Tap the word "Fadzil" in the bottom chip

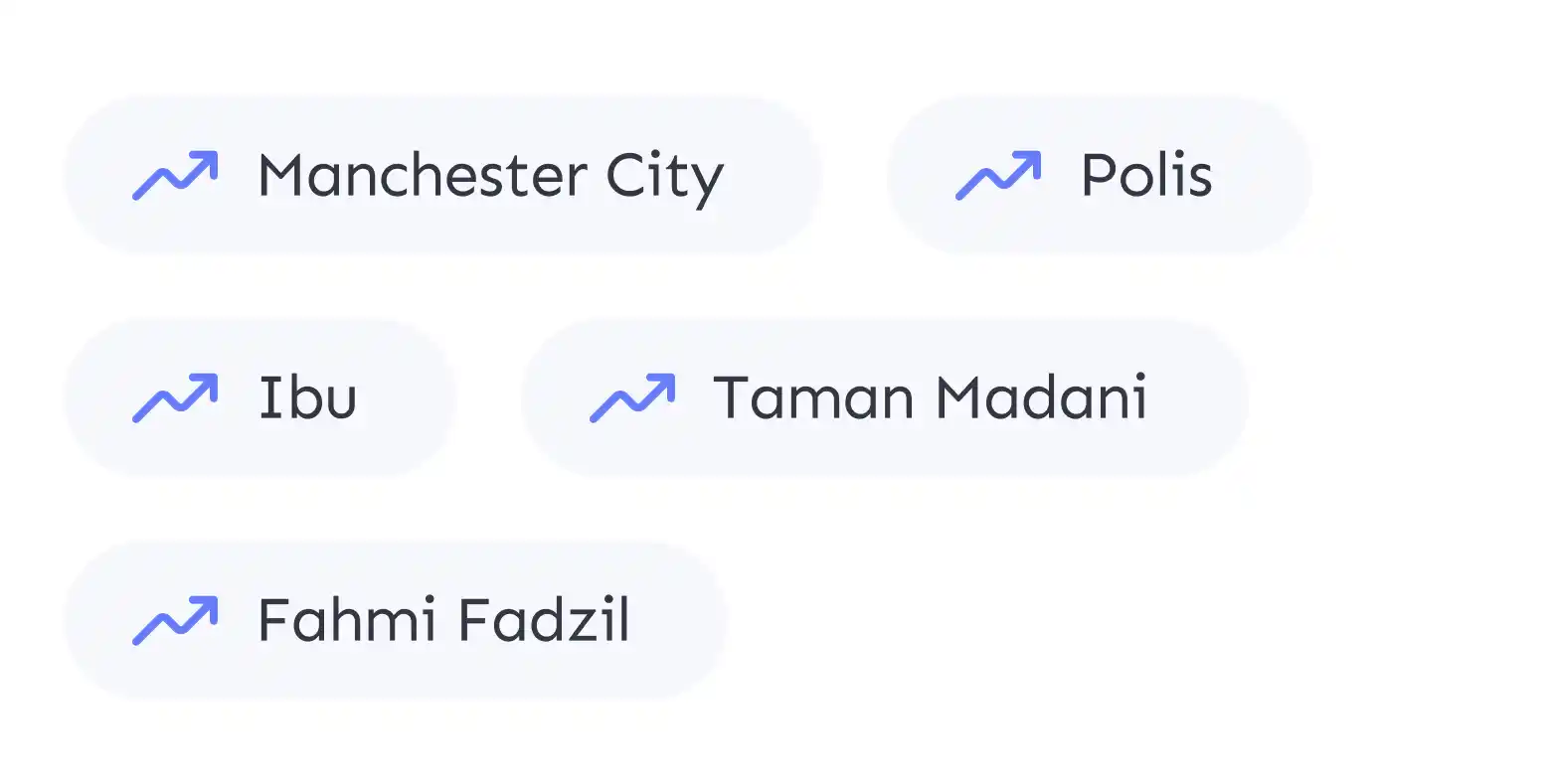[x=545, y=620]
